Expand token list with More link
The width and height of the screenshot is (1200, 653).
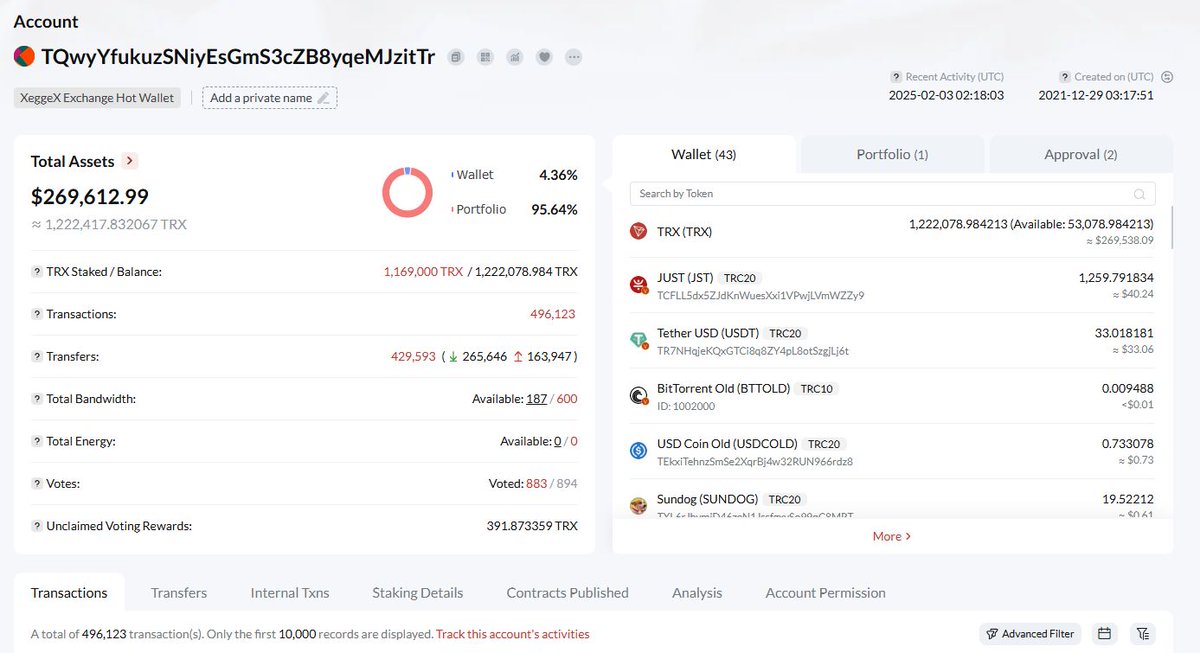[x=892, y=536]
